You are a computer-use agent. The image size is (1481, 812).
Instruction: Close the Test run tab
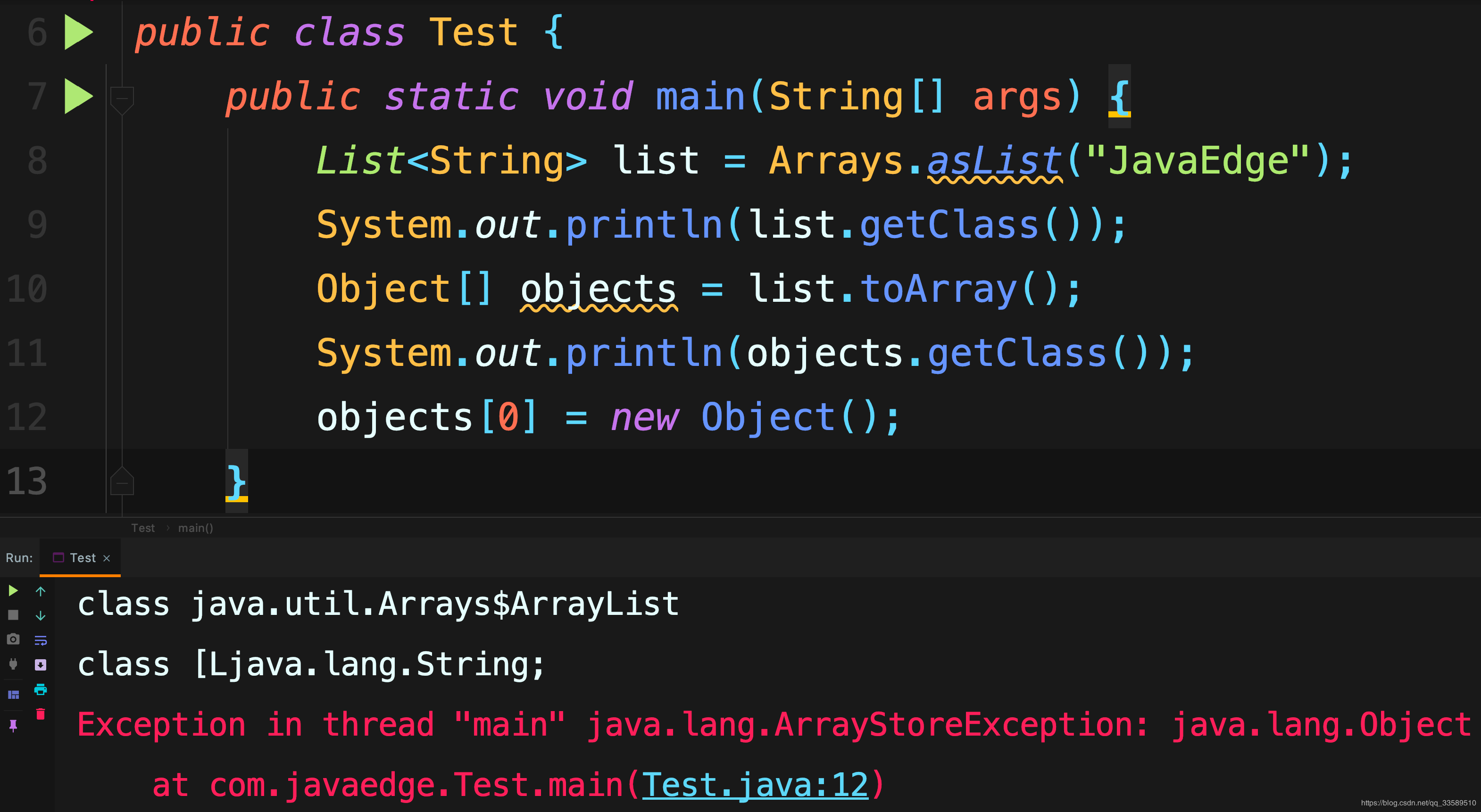[x=107, y=559]
